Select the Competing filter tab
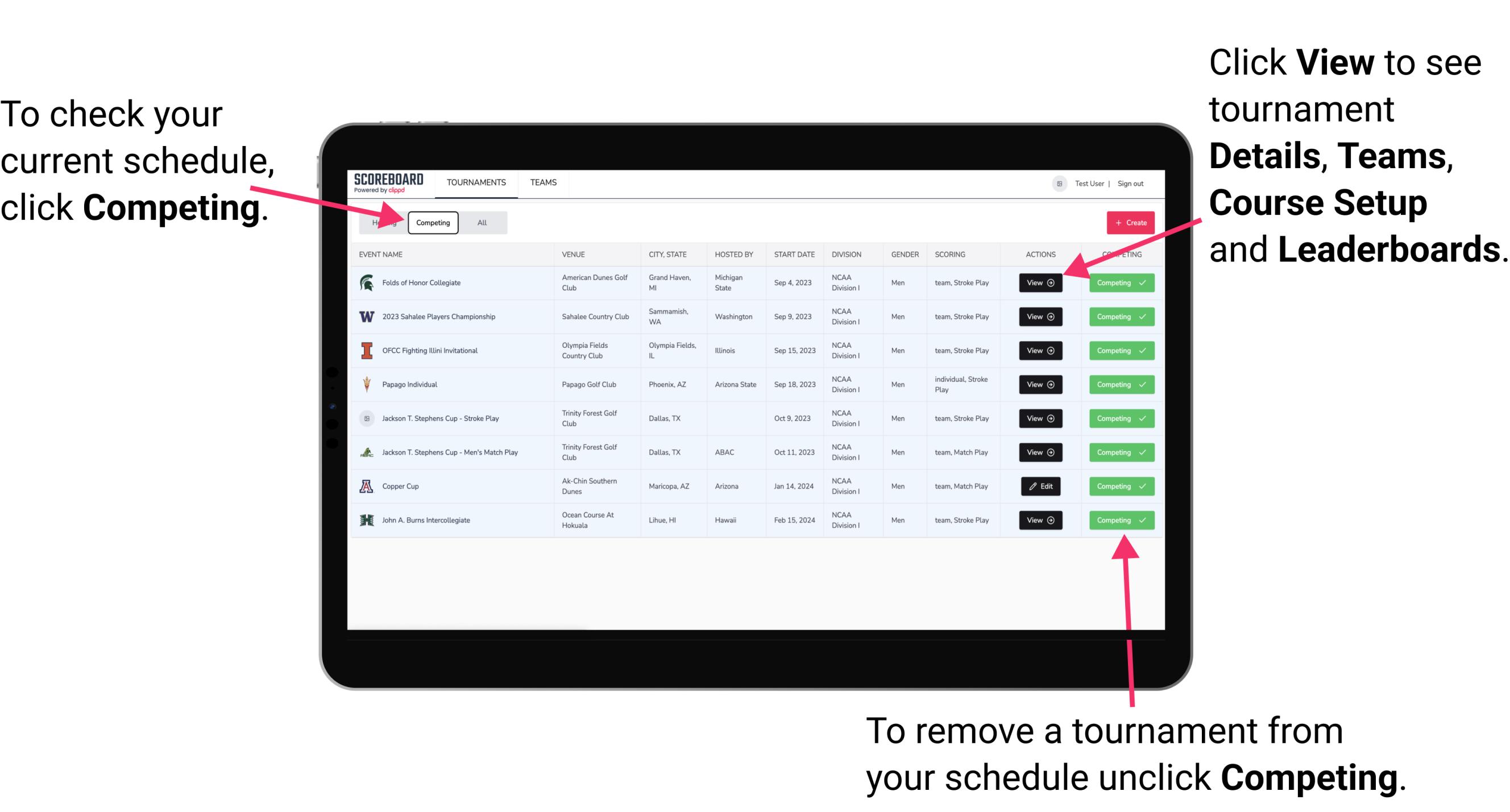Viewport: 1510px width, 812px height. [432, 222]
